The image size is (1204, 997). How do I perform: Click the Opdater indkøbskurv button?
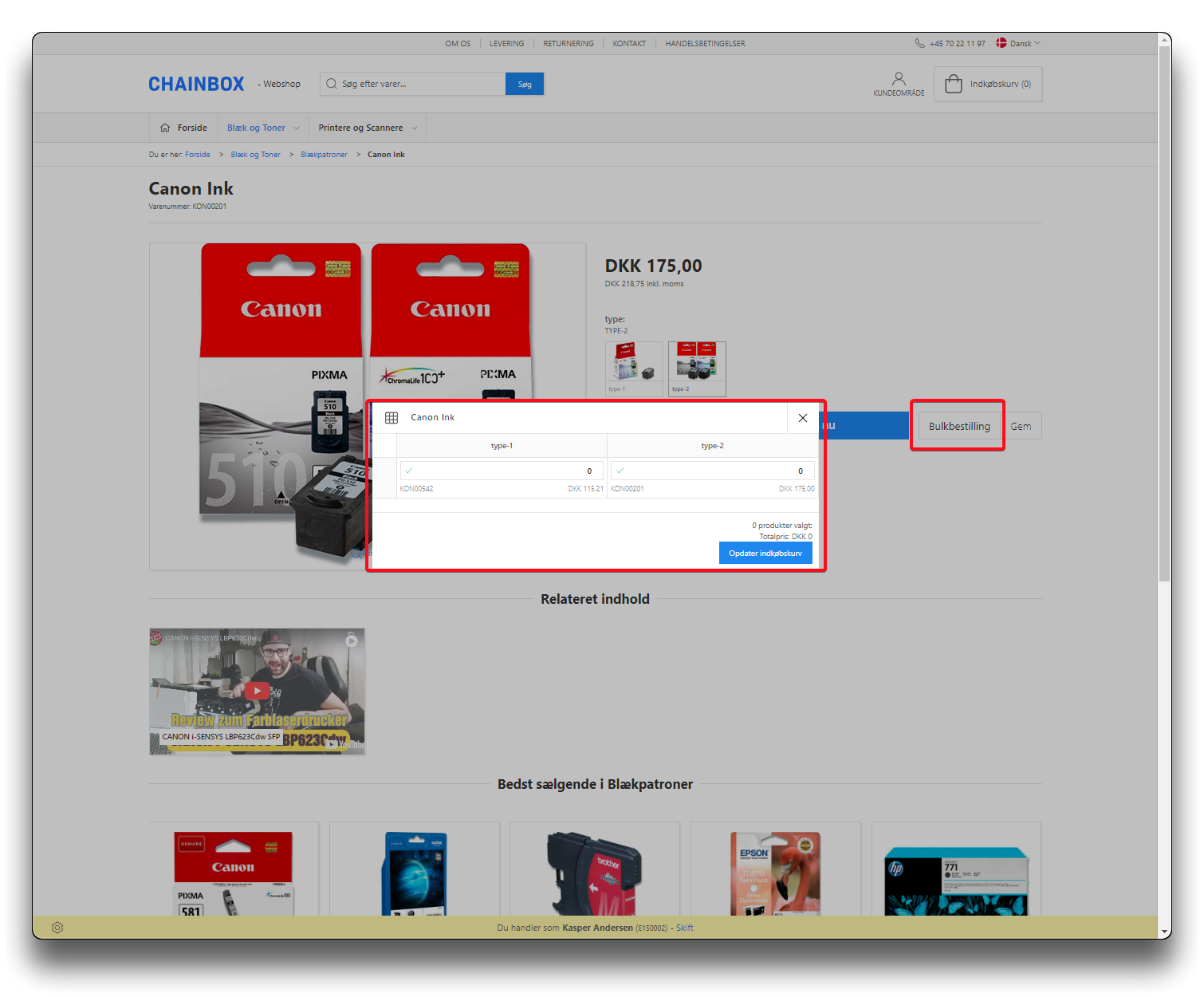(765, 554)
